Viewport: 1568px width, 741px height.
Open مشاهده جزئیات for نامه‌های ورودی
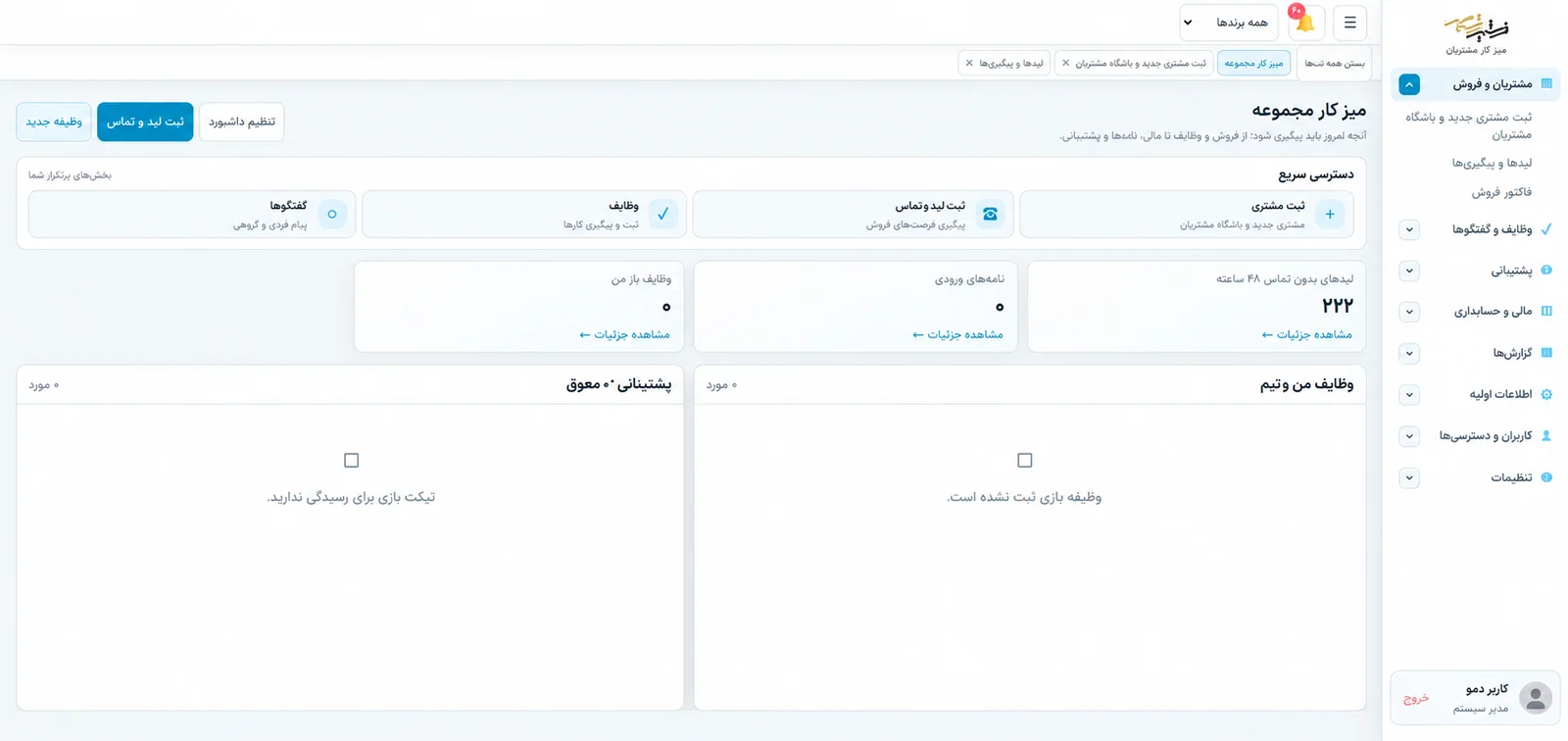(957, 334)
